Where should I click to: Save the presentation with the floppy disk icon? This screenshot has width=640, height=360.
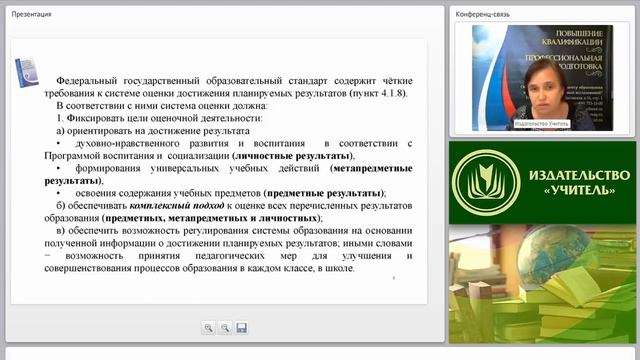click(x=242, y=327)
